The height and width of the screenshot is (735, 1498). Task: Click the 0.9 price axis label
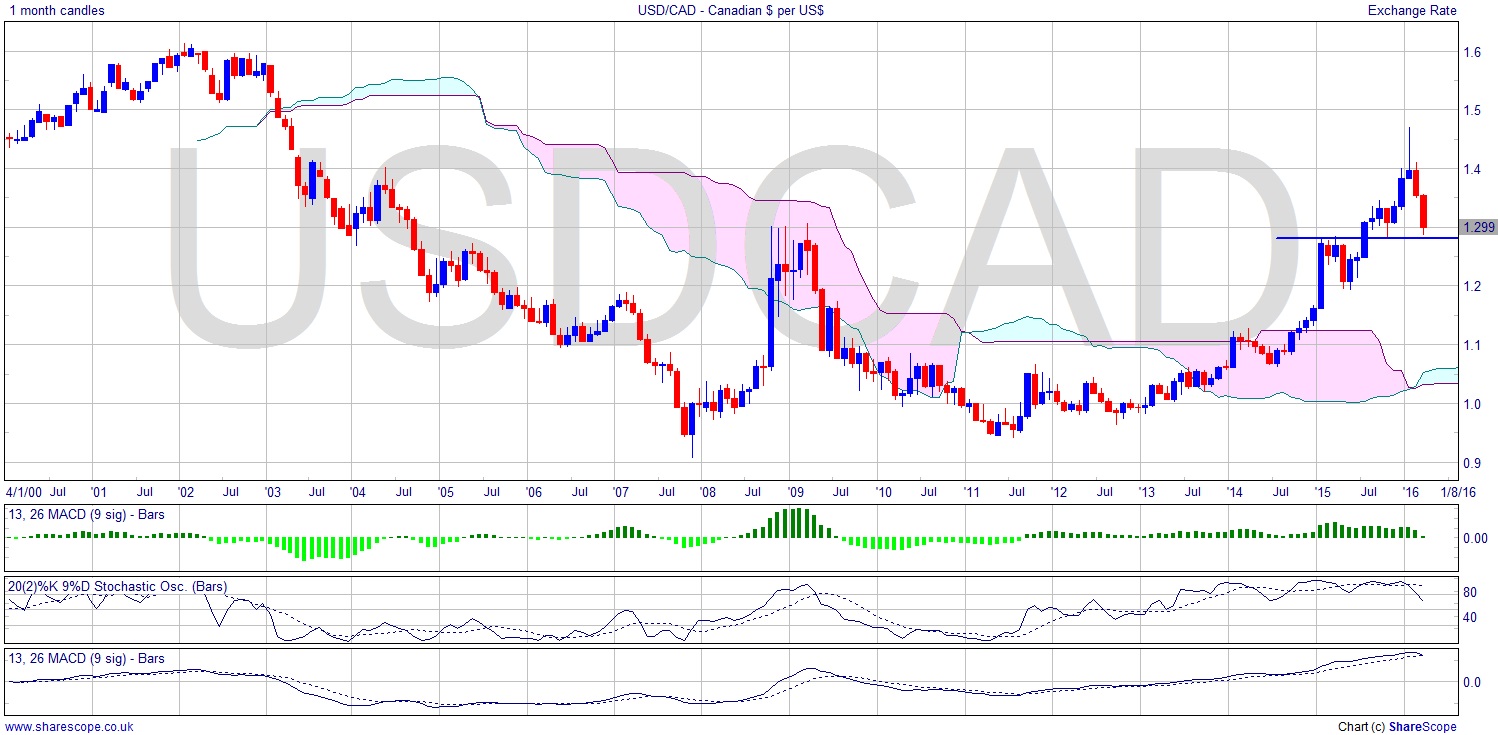[1473, 463]
